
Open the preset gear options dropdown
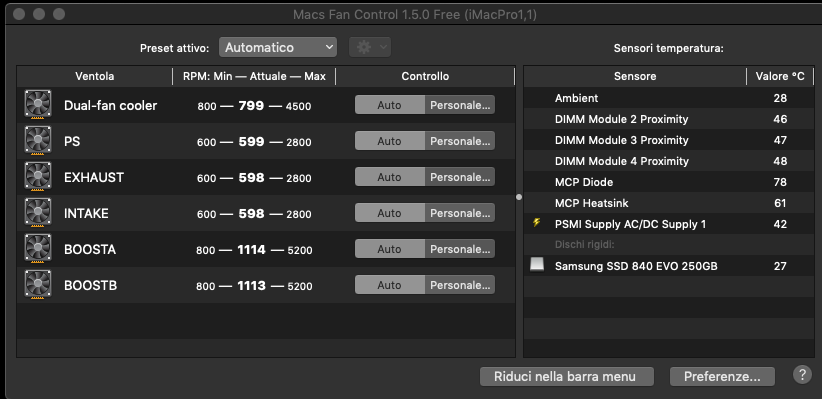(x=370, y=47)
